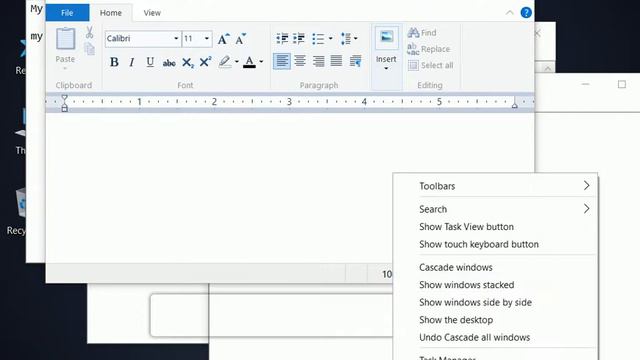
Task: Open the list style dropdown arrow
Action: (x=330, y=39)
